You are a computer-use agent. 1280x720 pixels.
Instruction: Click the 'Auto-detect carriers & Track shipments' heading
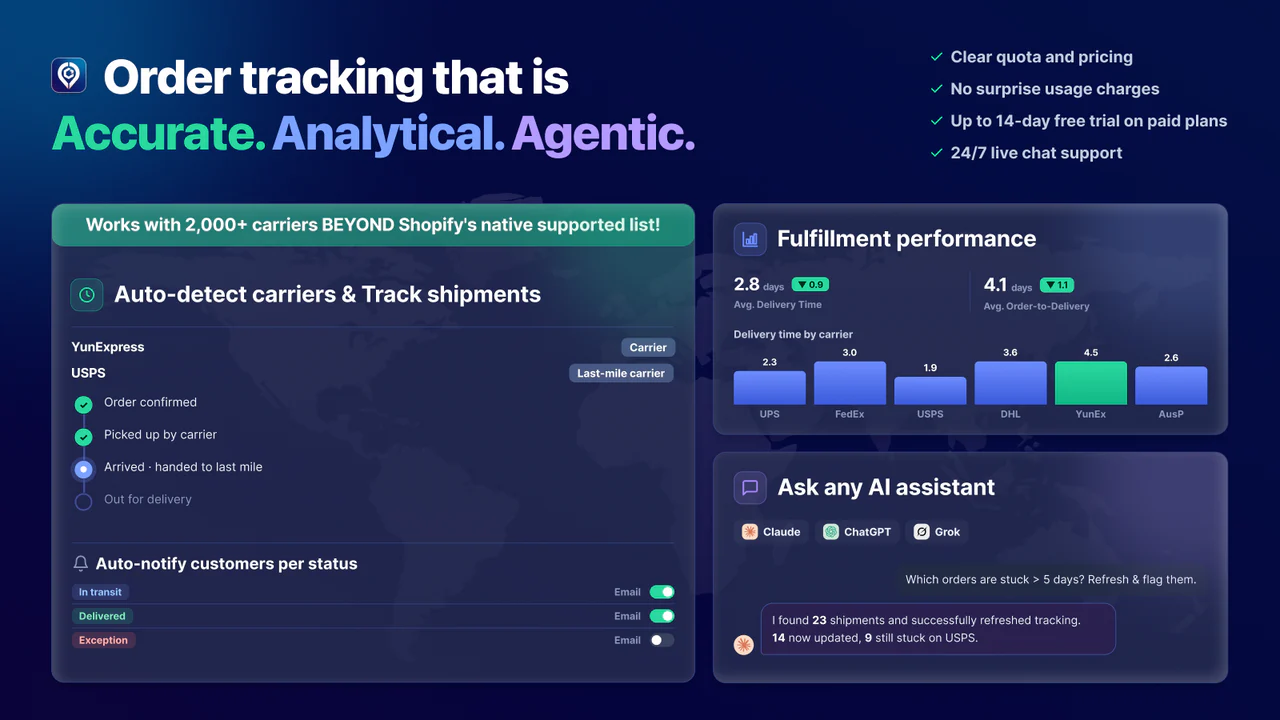(327, 295)
